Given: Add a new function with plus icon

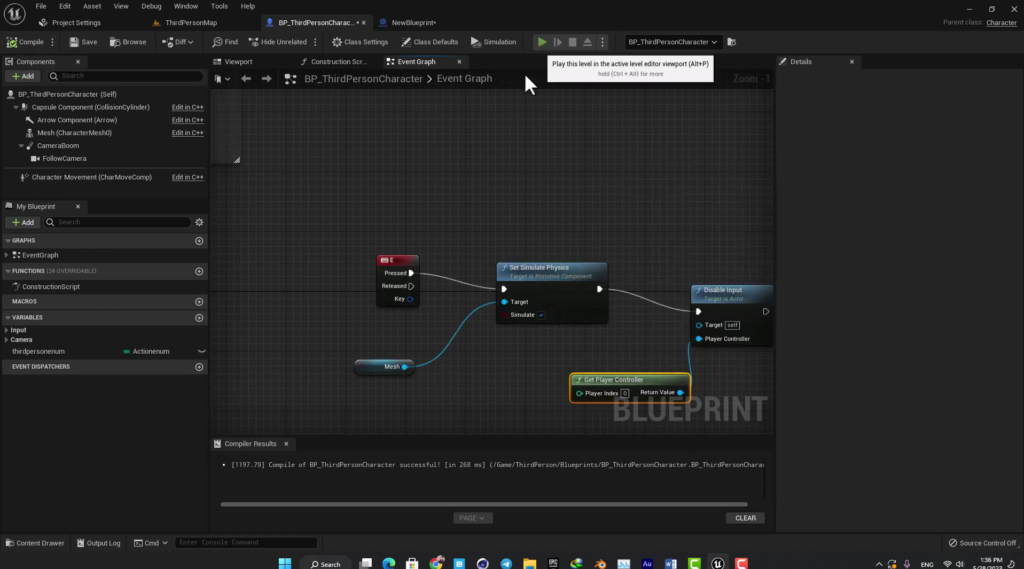Looking at the screenshot, I should coord(199,271).
